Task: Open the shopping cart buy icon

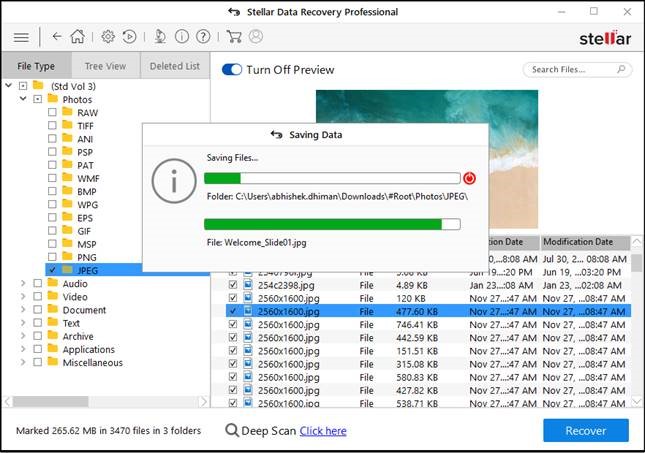Action: (x=234, y=37)
